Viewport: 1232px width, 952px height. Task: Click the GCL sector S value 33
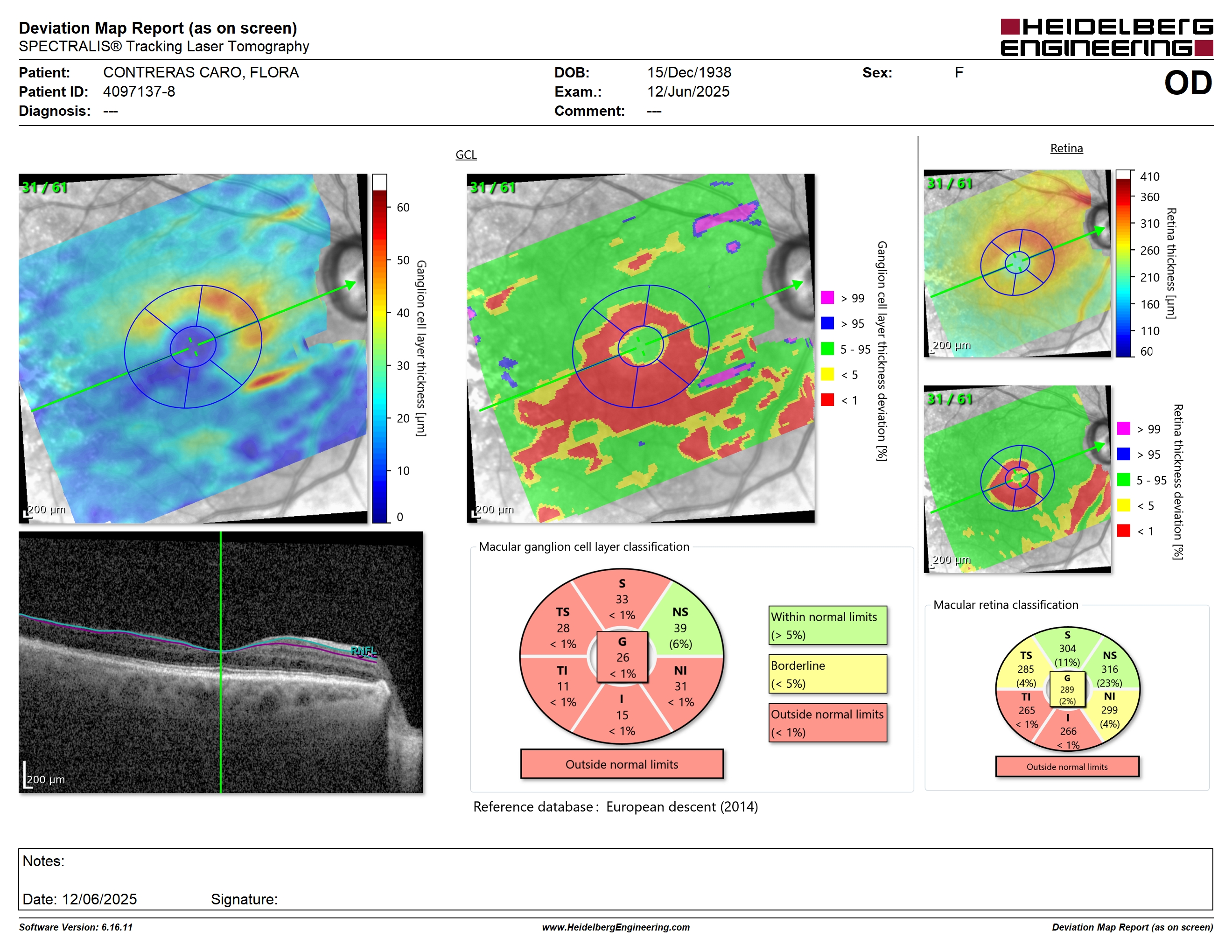pos(622,599)
